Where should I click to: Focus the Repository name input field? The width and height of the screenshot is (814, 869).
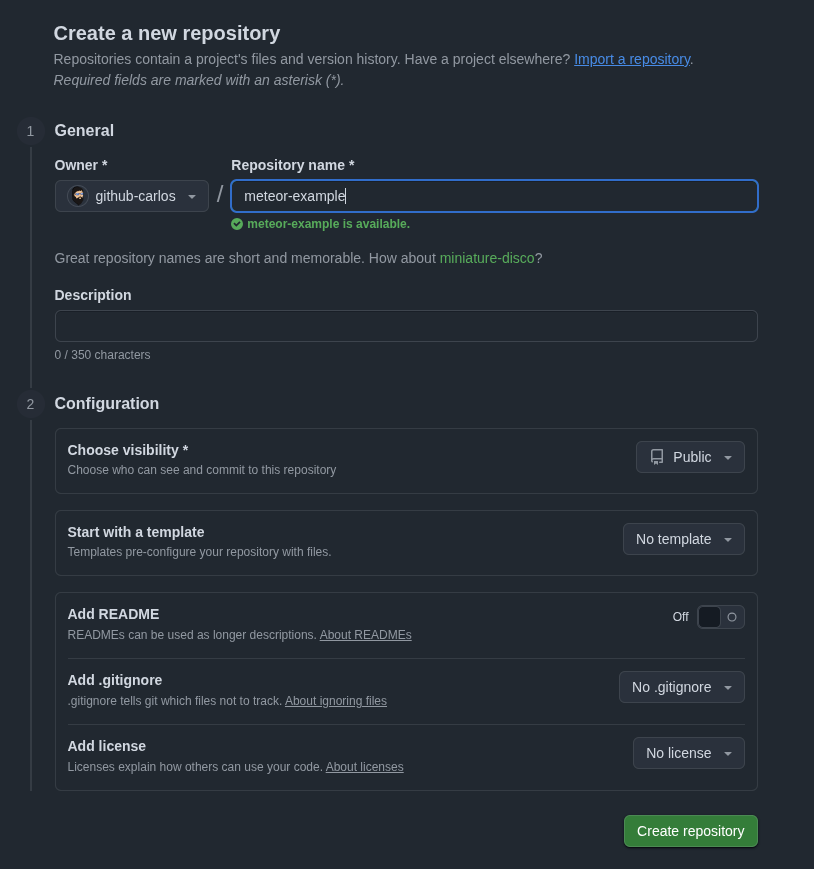(494, 196)
